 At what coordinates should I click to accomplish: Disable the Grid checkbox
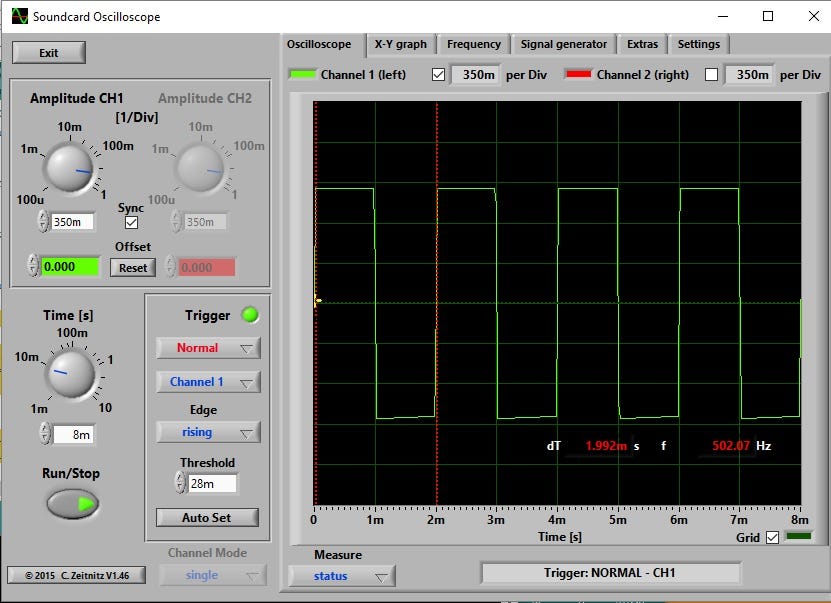773,537
